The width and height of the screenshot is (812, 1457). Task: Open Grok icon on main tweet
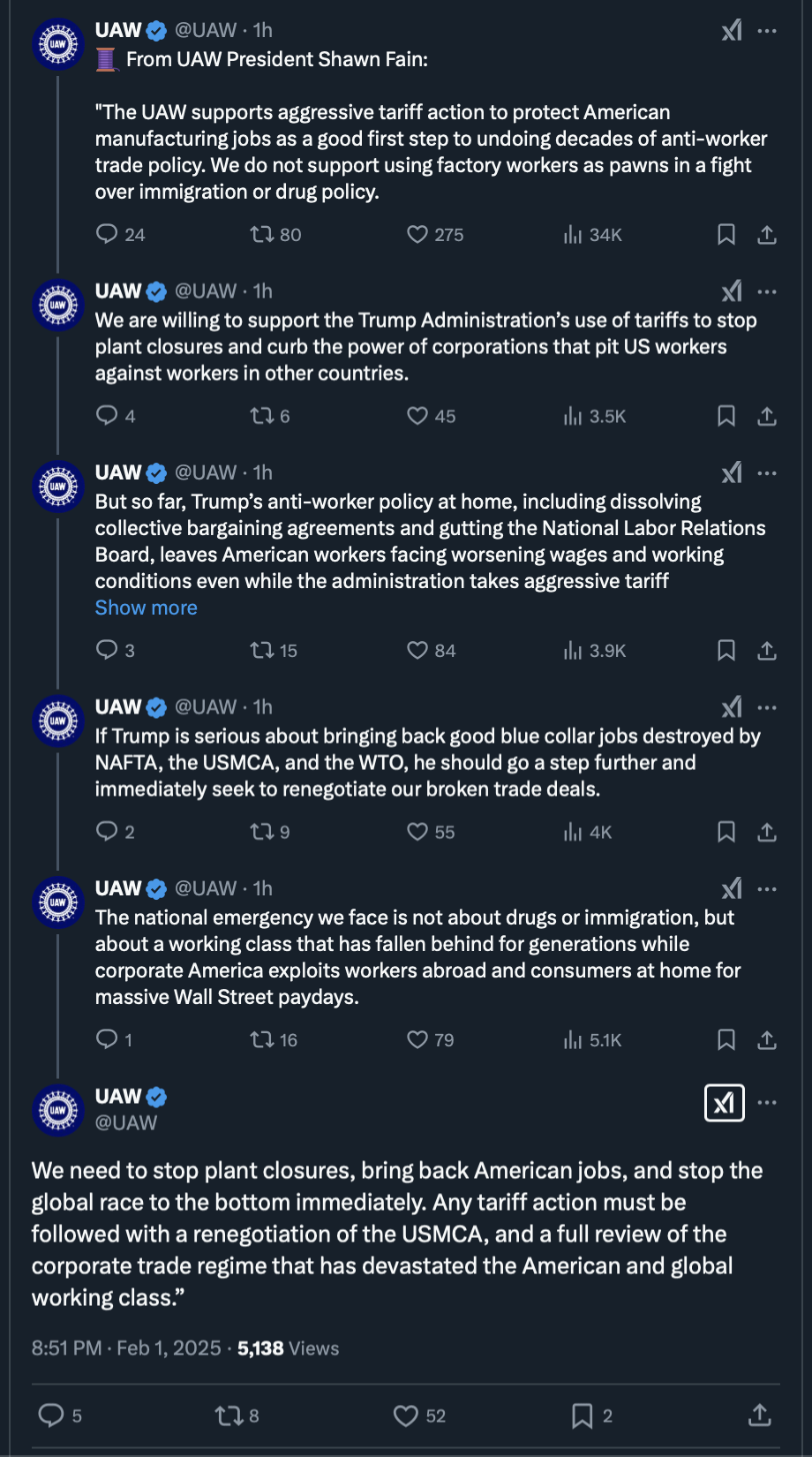(x=725, y=1103)
